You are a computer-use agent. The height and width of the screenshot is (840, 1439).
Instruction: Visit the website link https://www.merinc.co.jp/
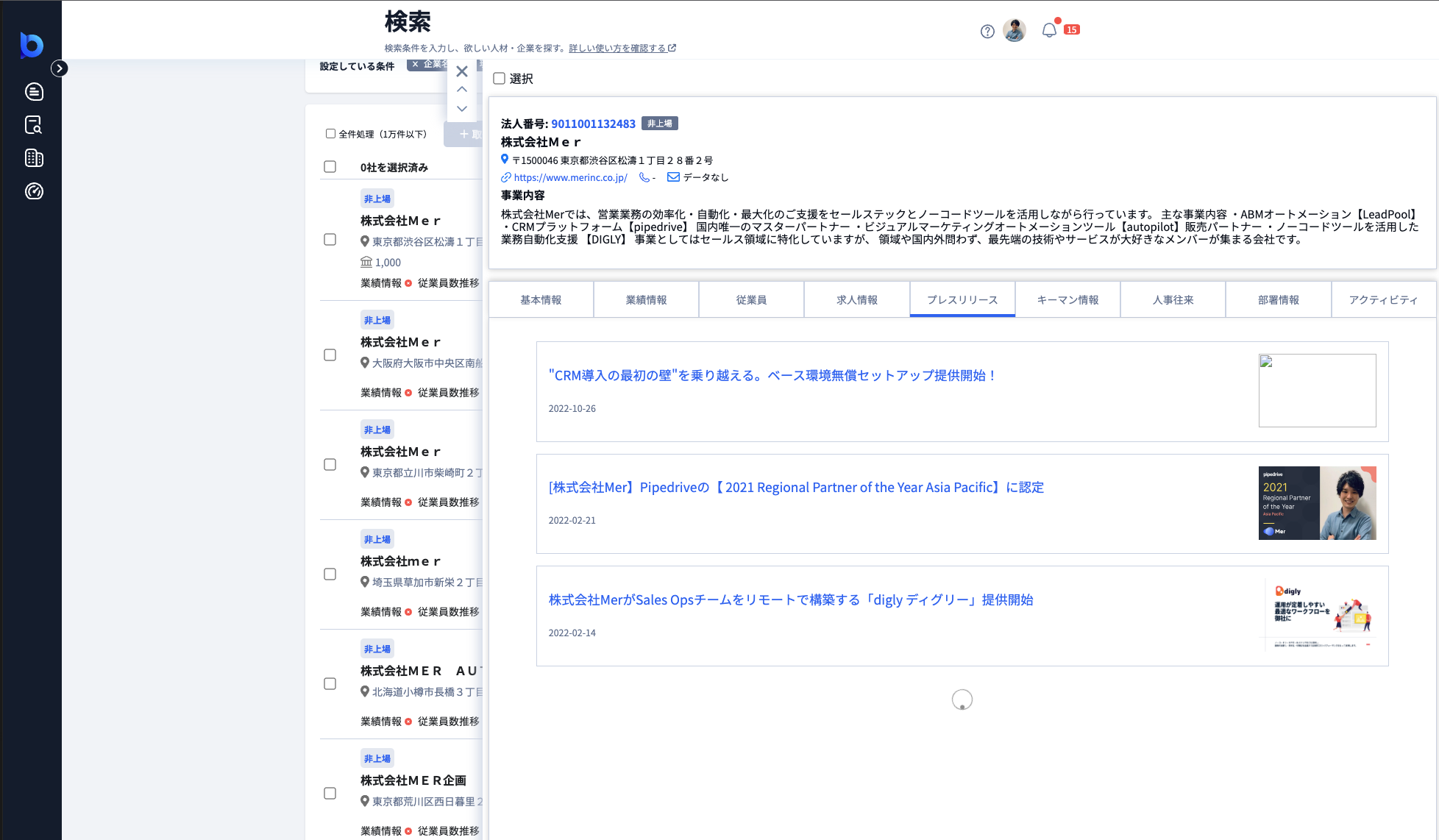[569, 177]
